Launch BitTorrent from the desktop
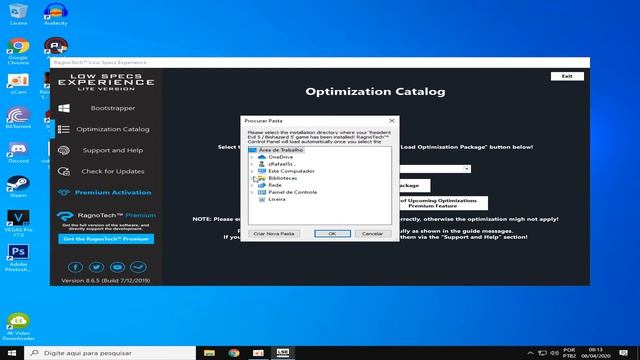Screen dimensions: 640x360 point(18,118)
